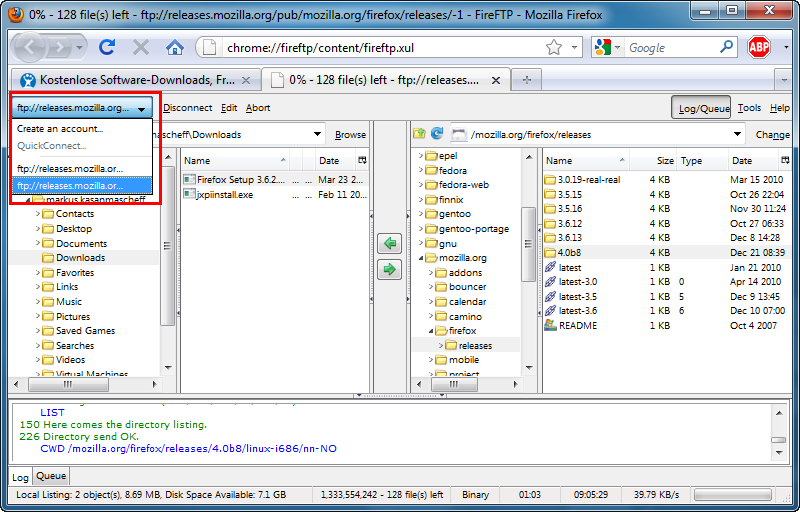Open the local path dropdown arrow
800x512 pixels.
[317, 134]
